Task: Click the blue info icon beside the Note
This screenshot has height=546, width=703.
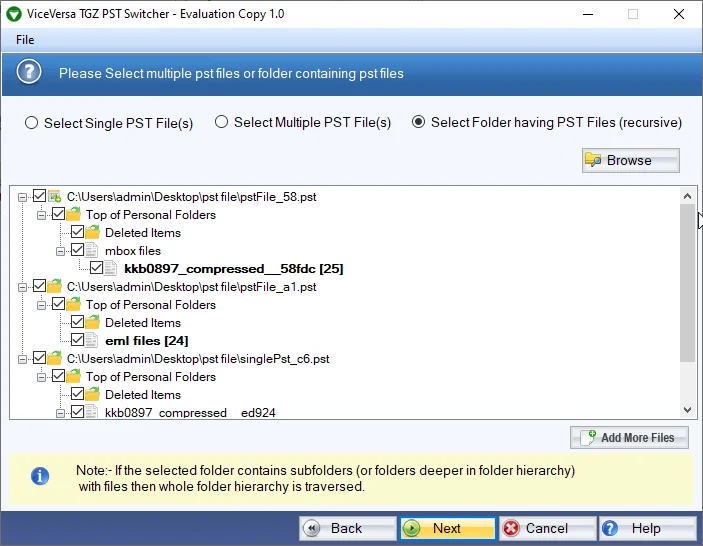Action: (40, 476)
